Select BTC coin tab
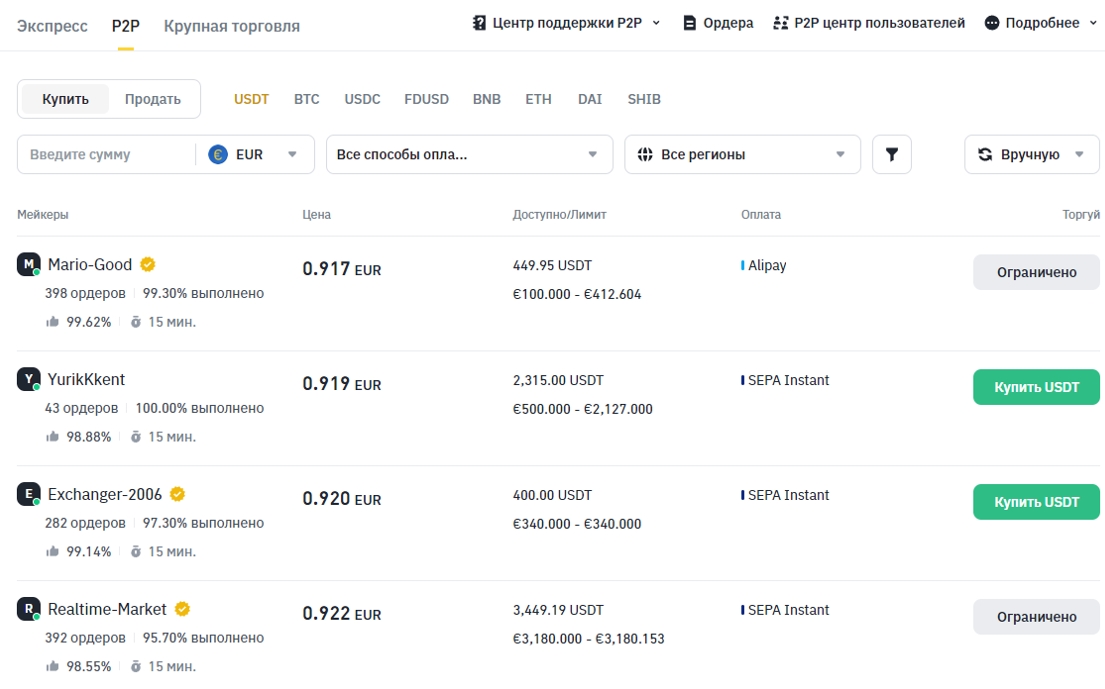Viewport: 1105px width, 689px height. click(x=307, y=99)
